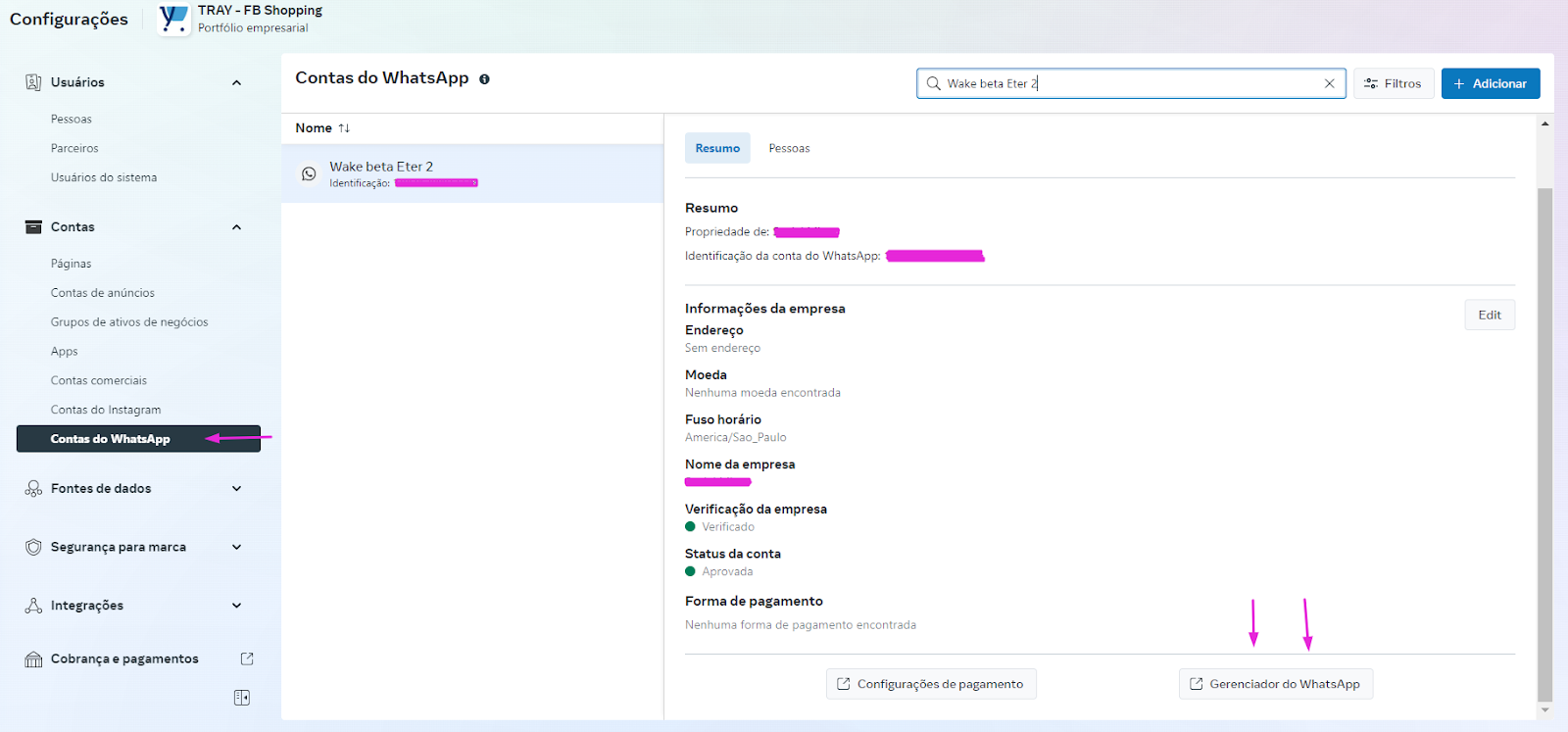
Task: Open the Filtros options
Action: 1394,84
